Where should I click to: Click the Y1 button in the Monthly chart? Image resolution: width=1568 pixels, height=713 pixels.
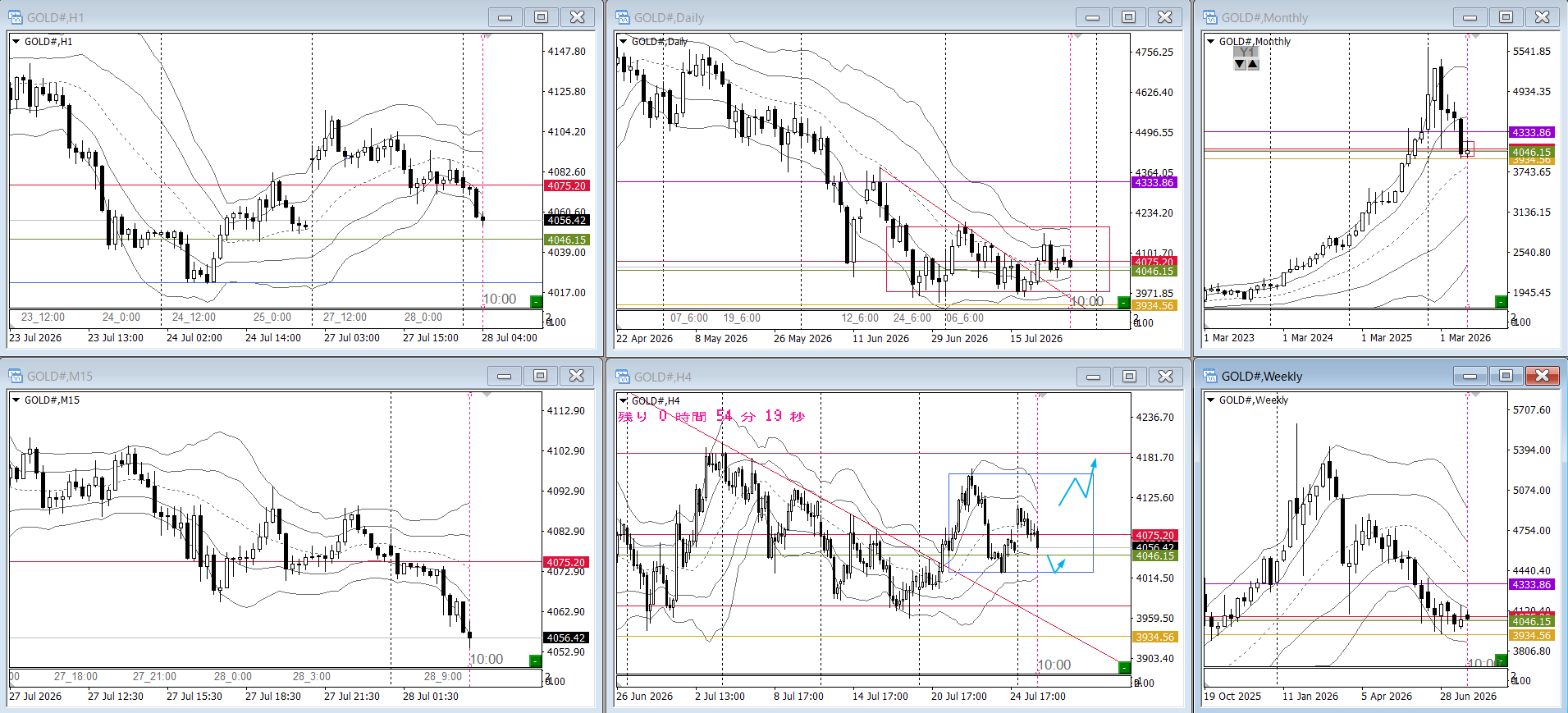click(x=1246, y=52)
